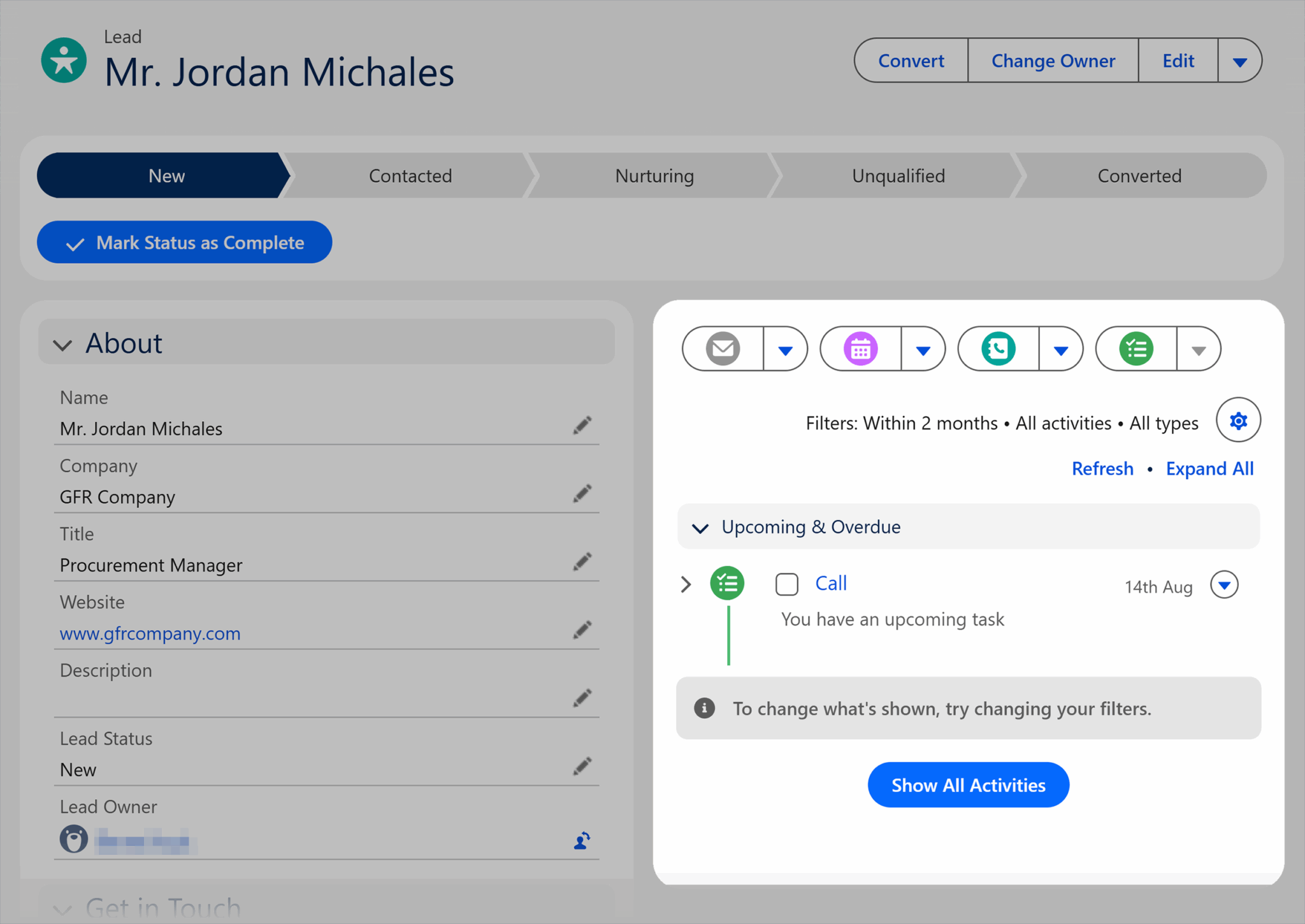Screen dimensions: 1305x924
Task: Open New Event with the calendar icon
Action: tap(860, 349)
